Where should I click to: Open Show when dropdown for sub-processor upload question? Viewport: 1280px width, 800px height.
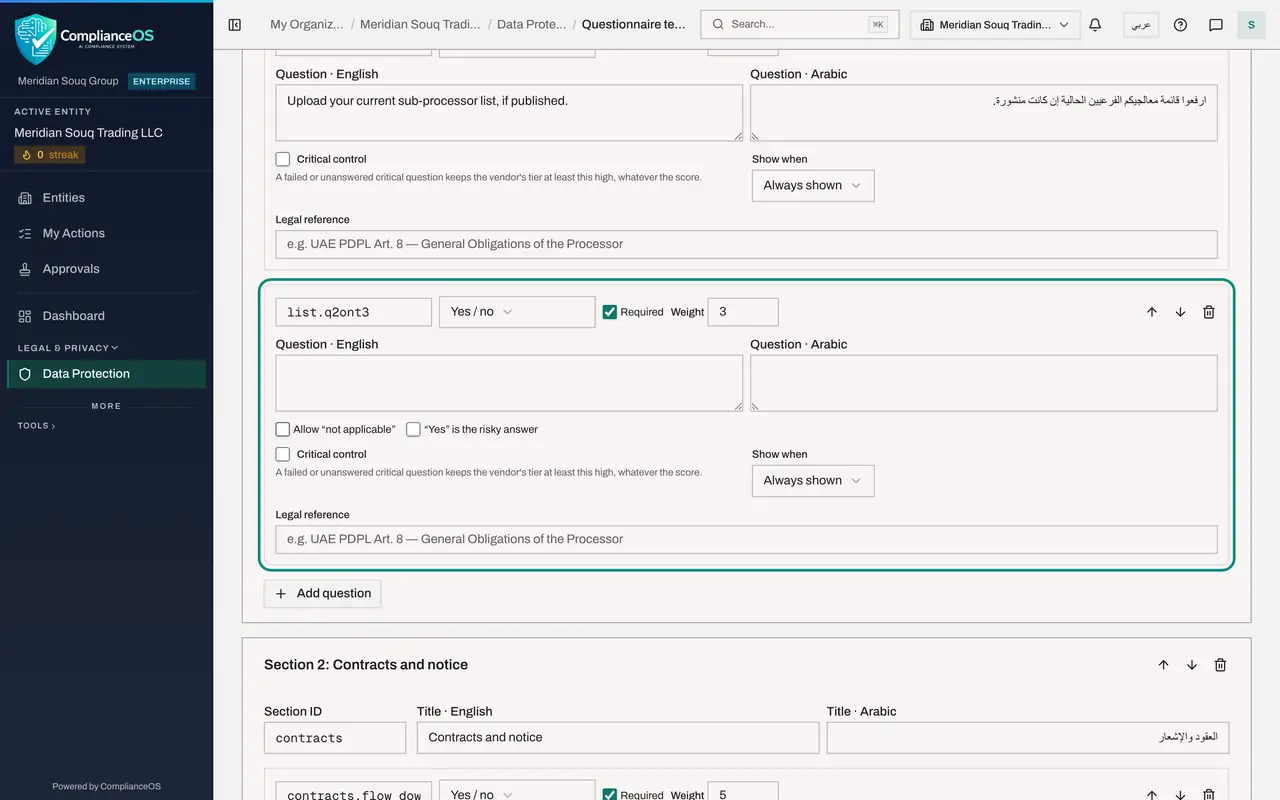[x=813, y=185]
